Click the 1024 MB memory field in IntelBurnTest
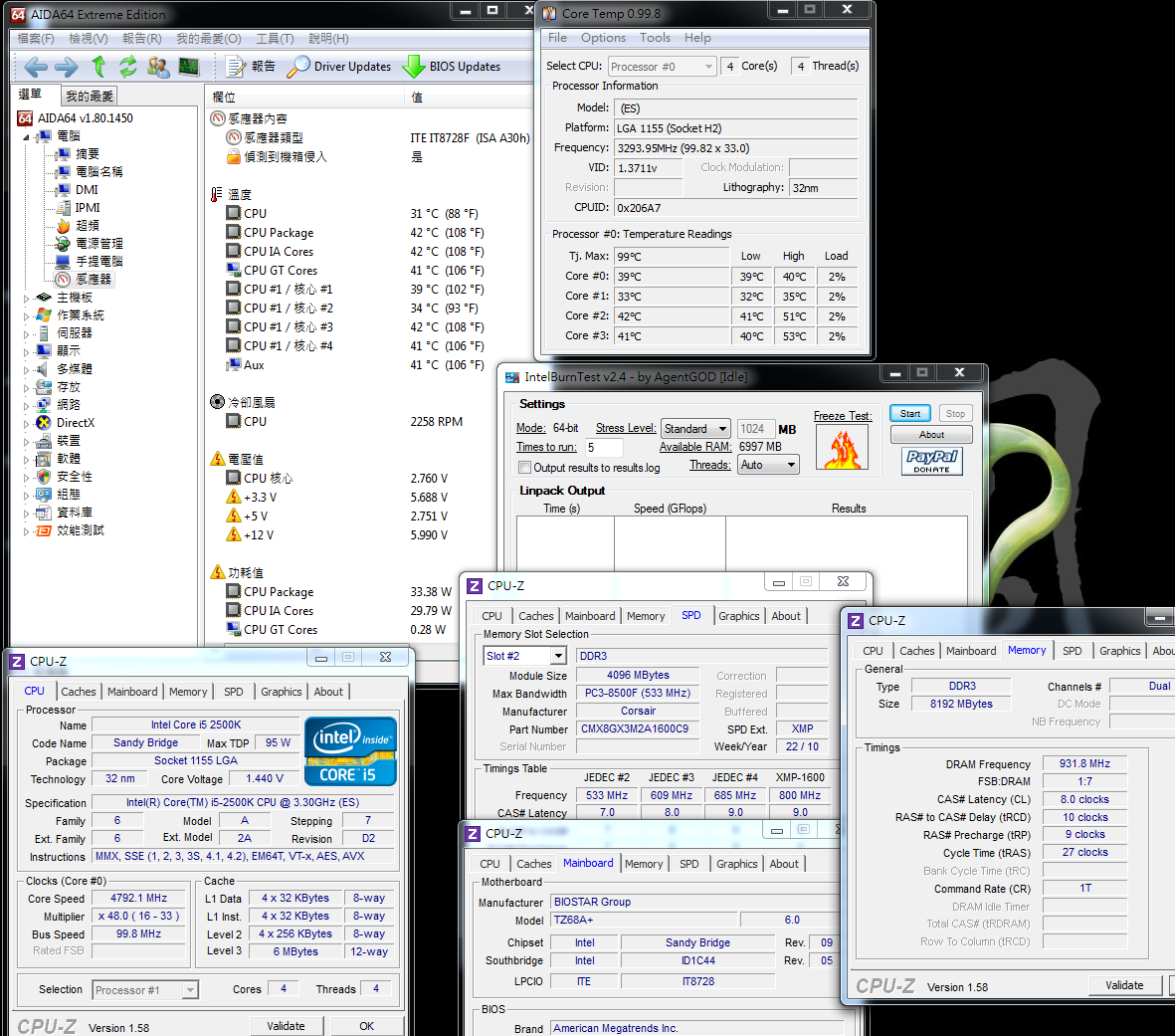The height and width of the screenshot is (1036, 1175). pos(755,429)
